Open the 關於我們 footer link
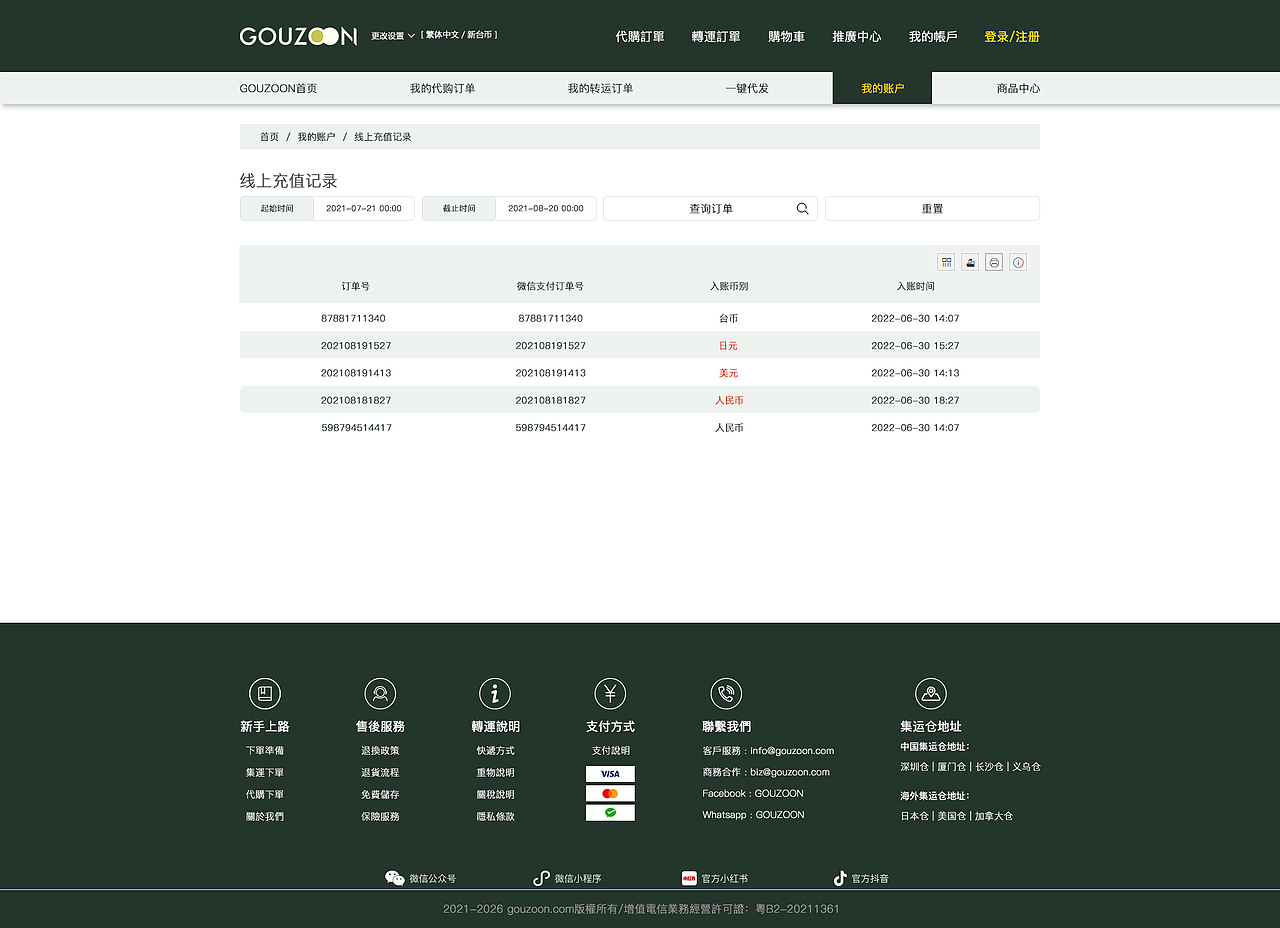This screenshot has height=928, width=1280. coord(265,816)
